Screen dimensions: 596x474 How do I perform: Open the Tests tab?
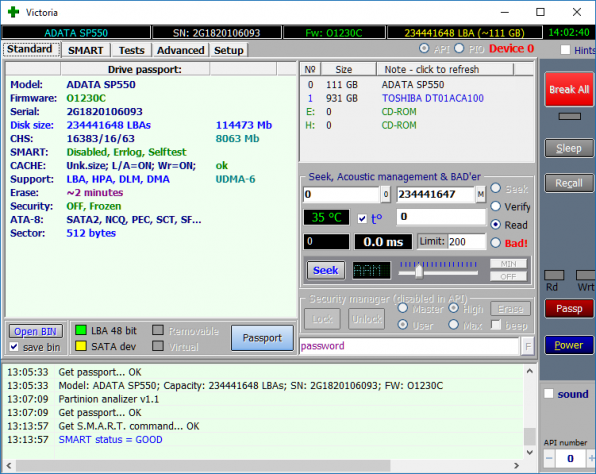(132, 50)
